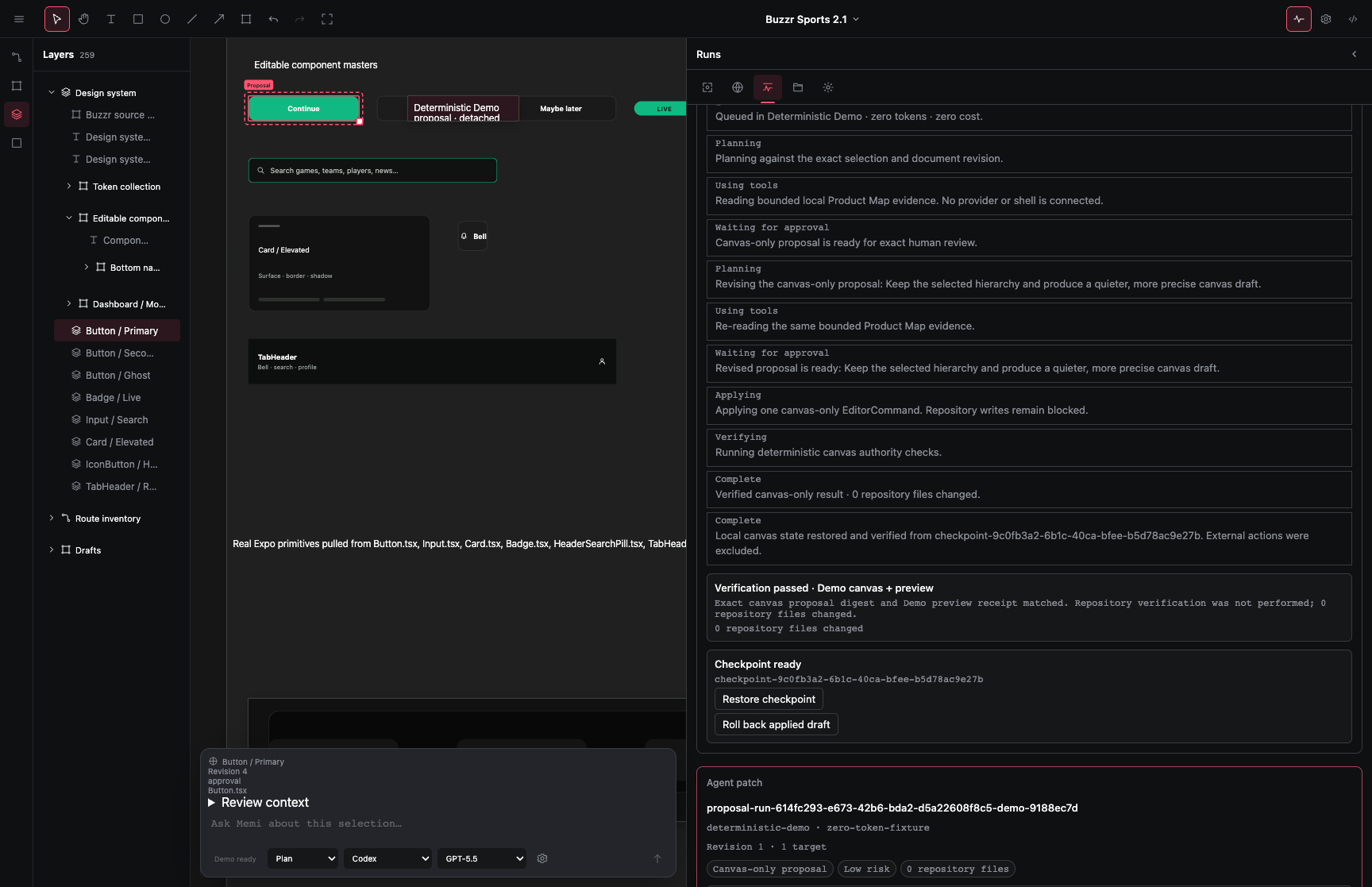Expand the Bottom na... layer
The width and height of the screenshot is (1372, 887).
(87, 267)
